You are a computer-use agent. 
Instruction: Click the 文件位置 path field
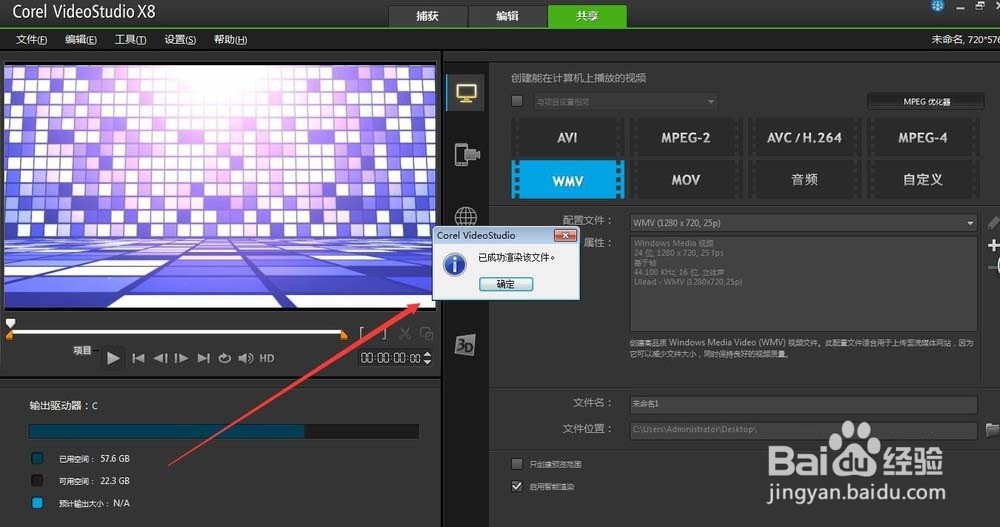tap(804, 429)
